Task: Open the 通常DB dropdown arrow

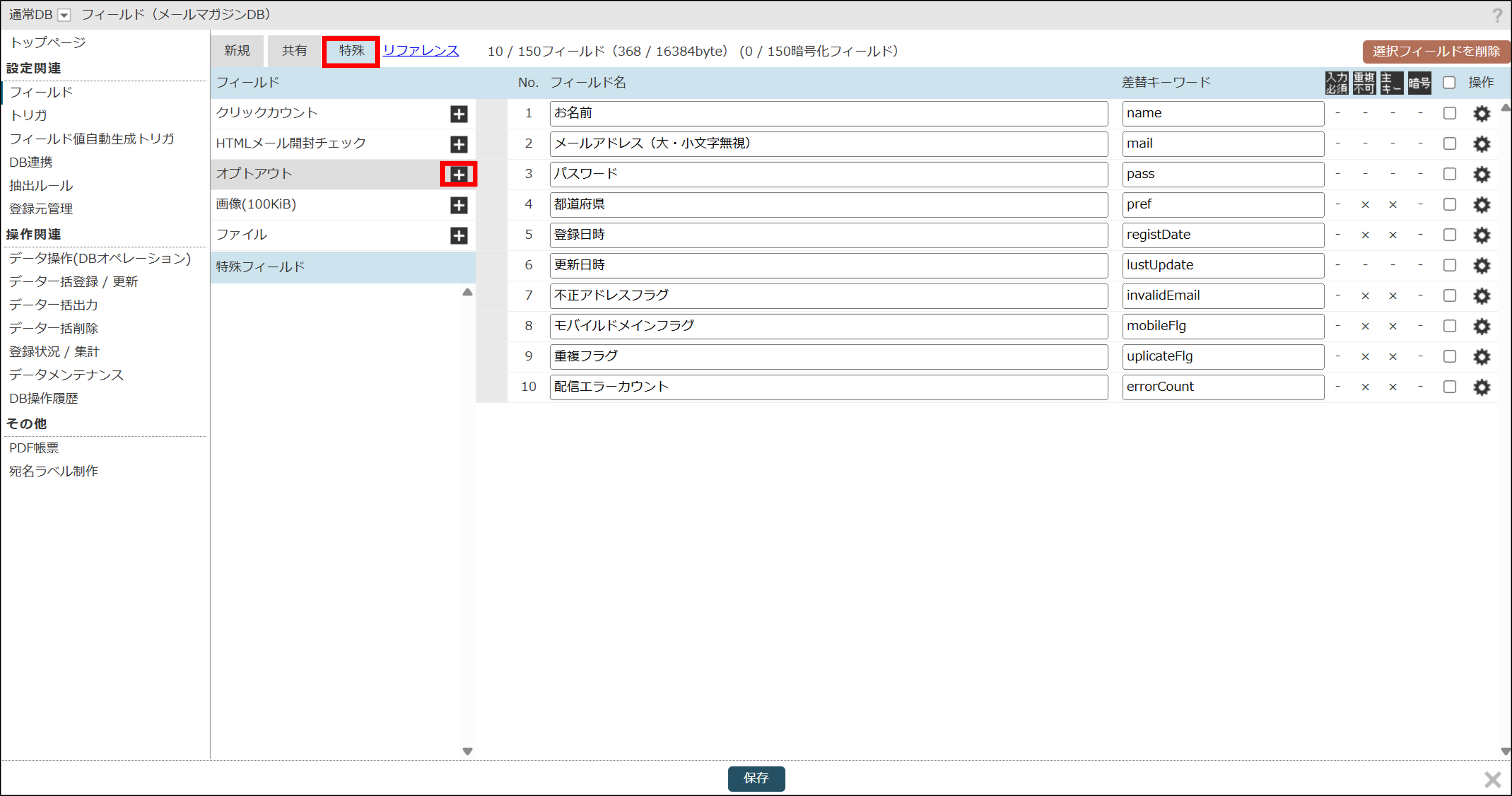Action: point(64,15)
